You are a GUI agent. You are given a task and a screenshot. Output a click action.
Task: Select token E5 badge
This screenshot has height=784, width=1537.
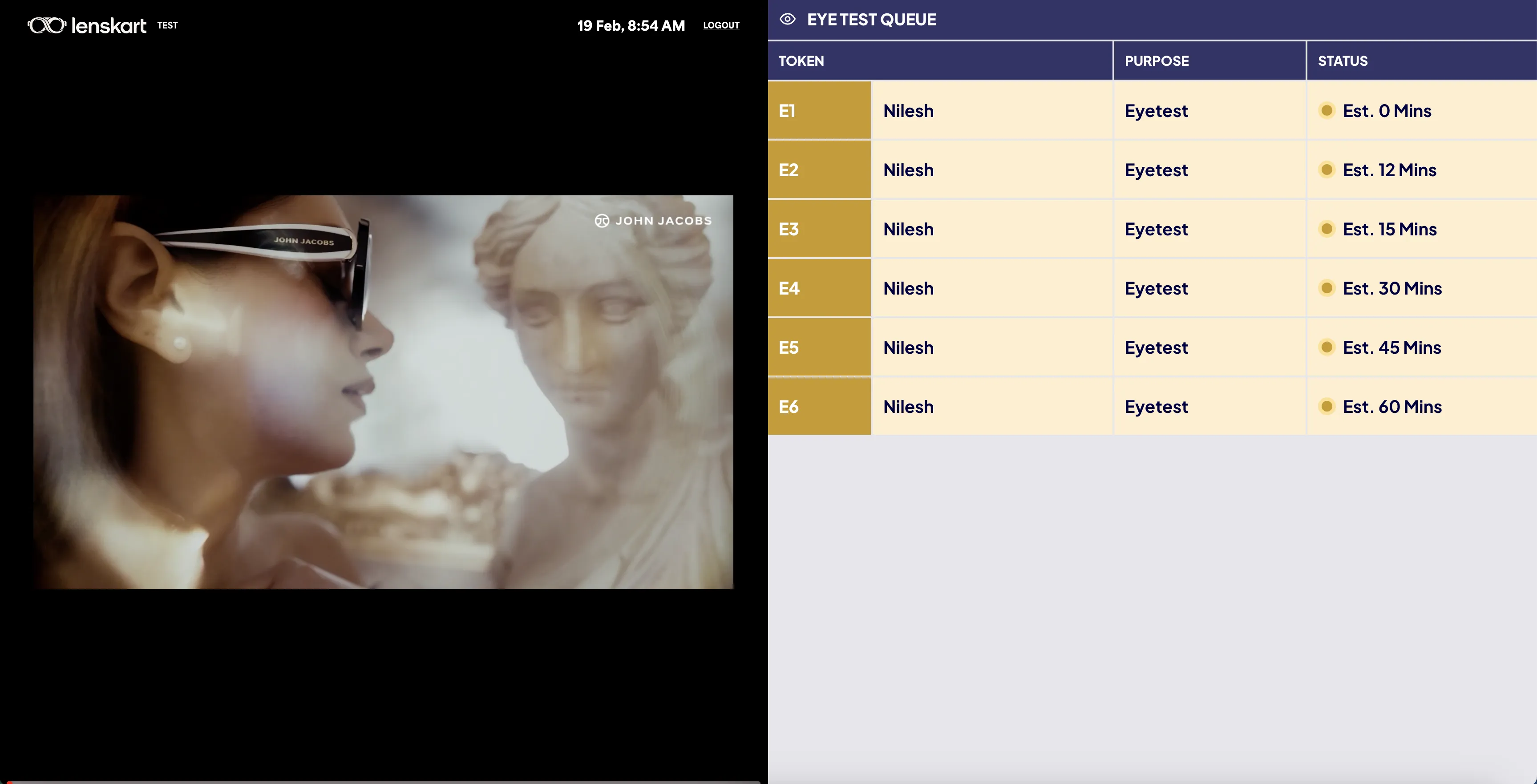coord(819,347)
